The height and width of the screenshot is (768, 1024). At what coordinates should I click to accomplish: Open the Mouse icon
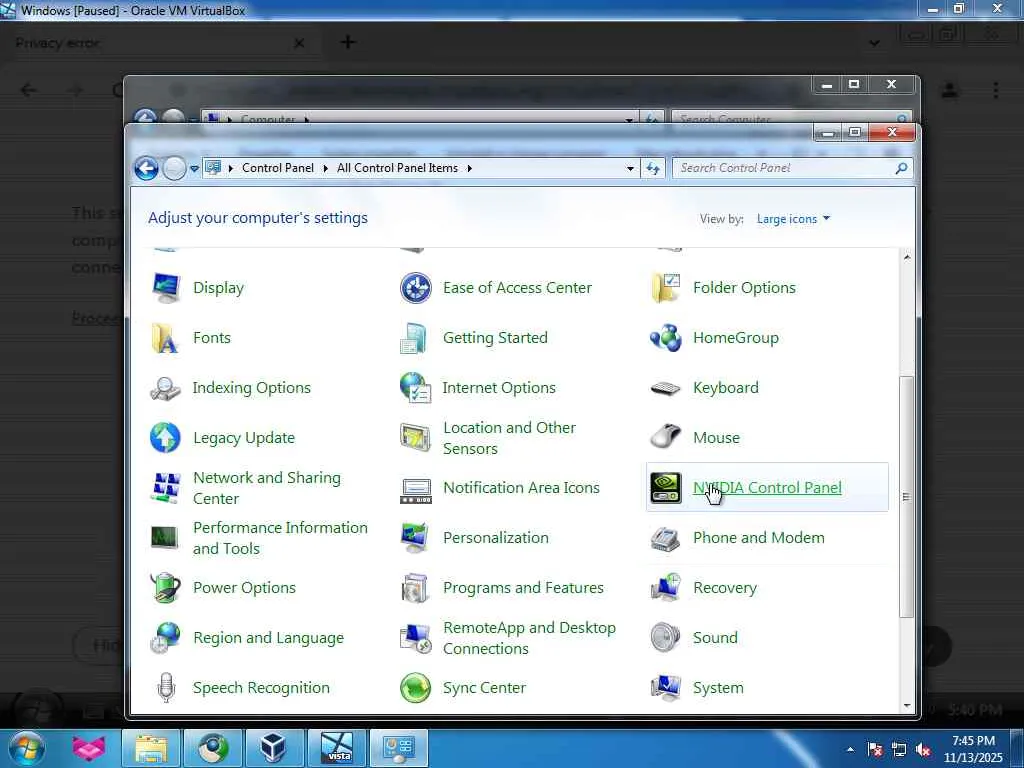click(665, 438)
